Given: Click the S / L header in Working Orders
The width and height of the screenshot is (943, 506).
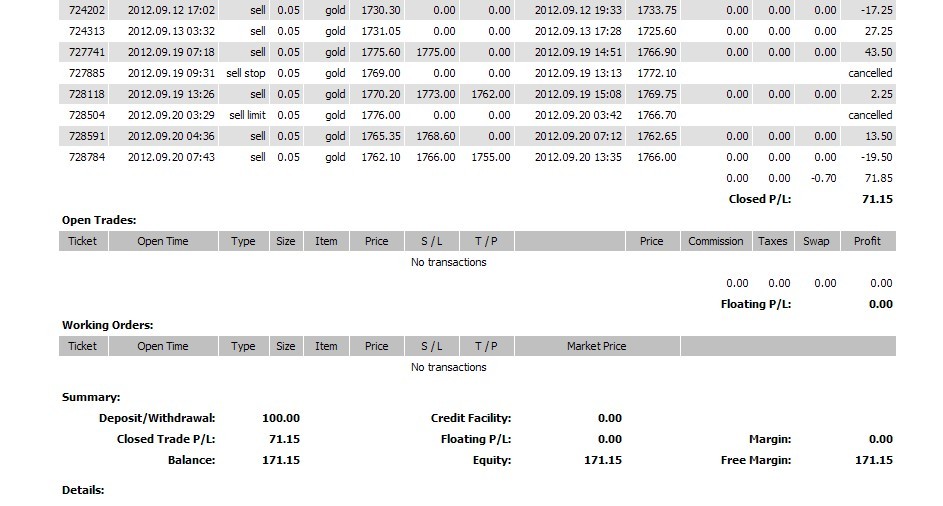Looking at the screenshot, I should click(x=431, y=346).
